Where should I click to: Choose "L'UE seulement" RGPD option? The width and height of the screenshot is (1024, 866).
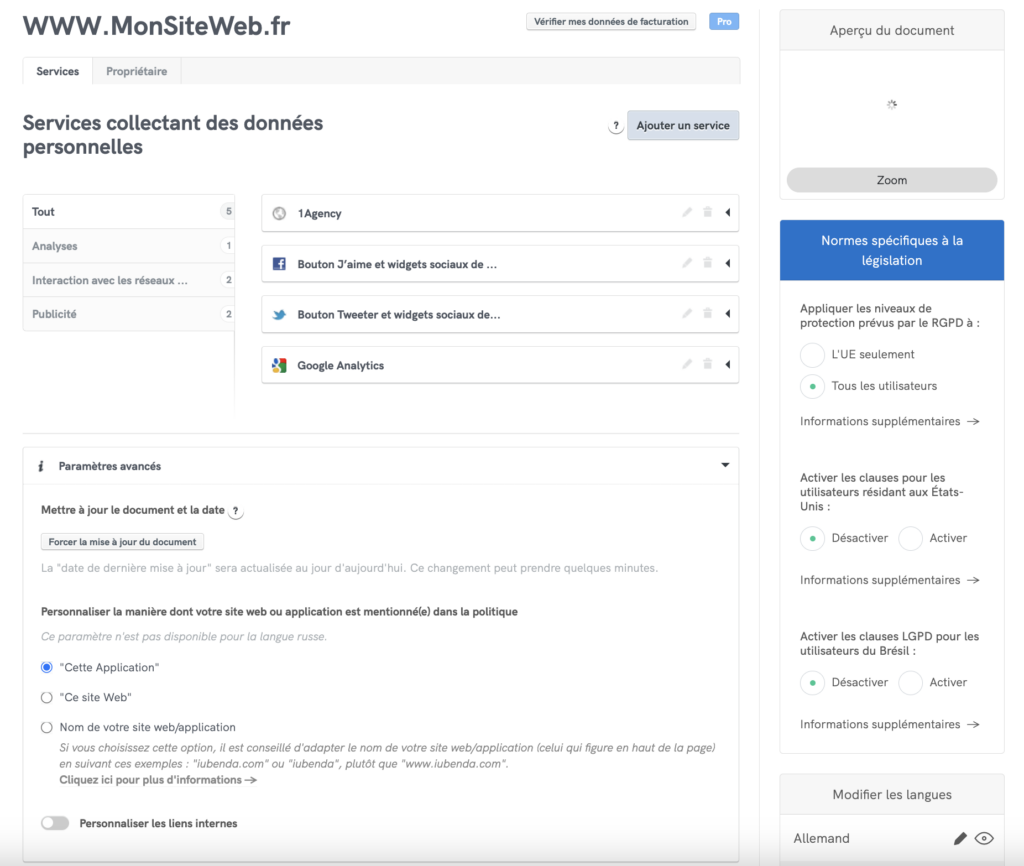click(x=813, y=354)
